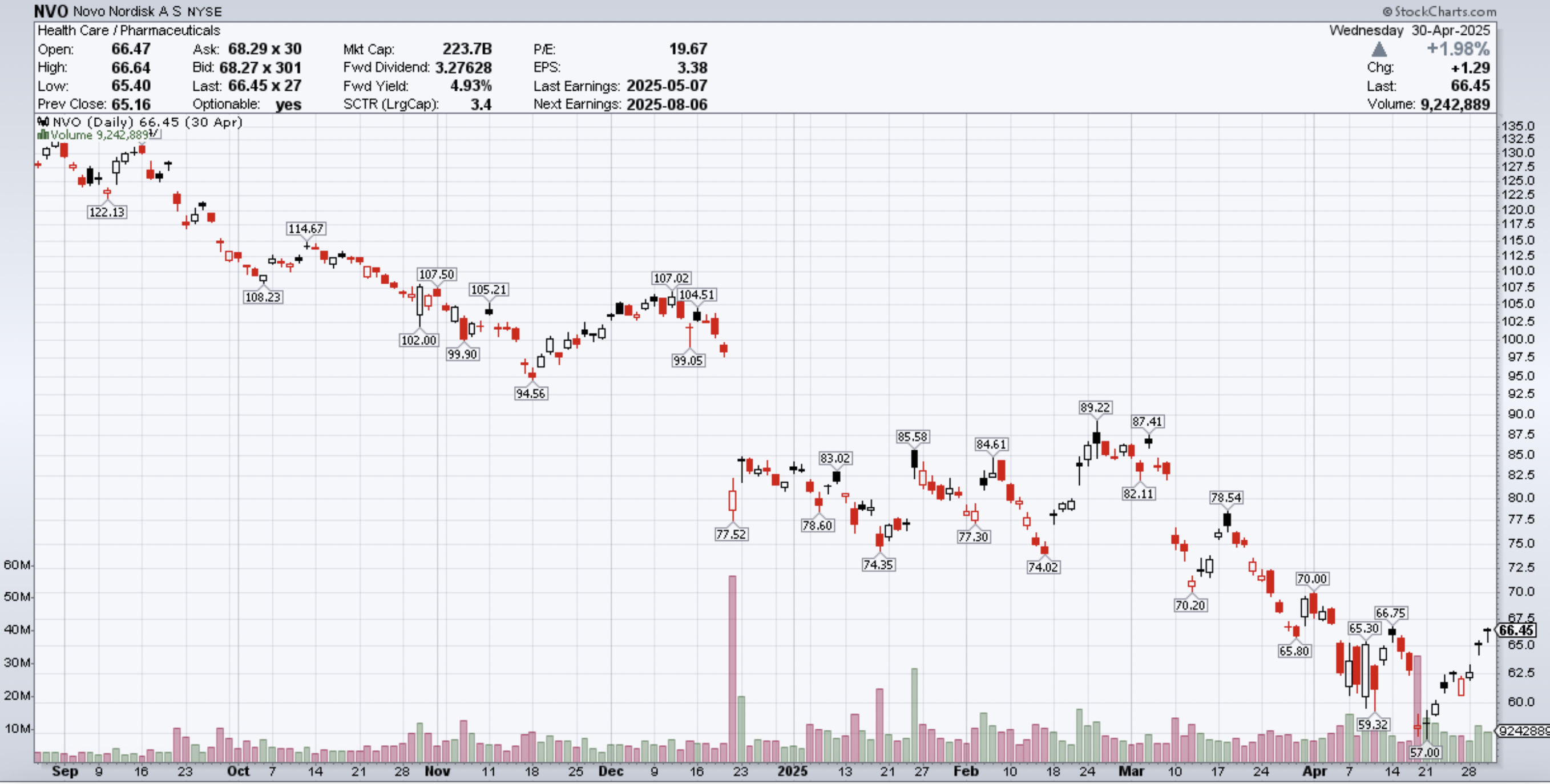Click the 89.22 high price label

click(1095, 408)
